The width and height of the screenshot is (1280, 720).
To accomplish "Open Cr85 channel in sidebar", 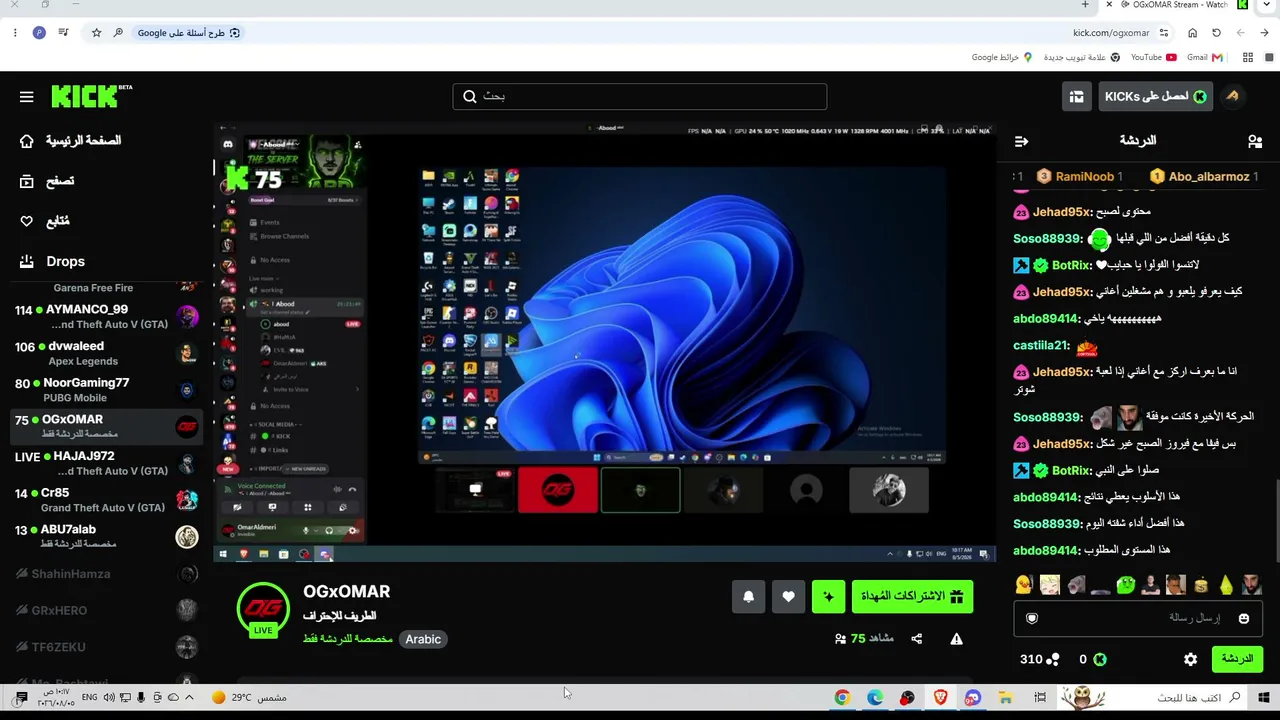I will pyautogui.click(x=106, y=500).
